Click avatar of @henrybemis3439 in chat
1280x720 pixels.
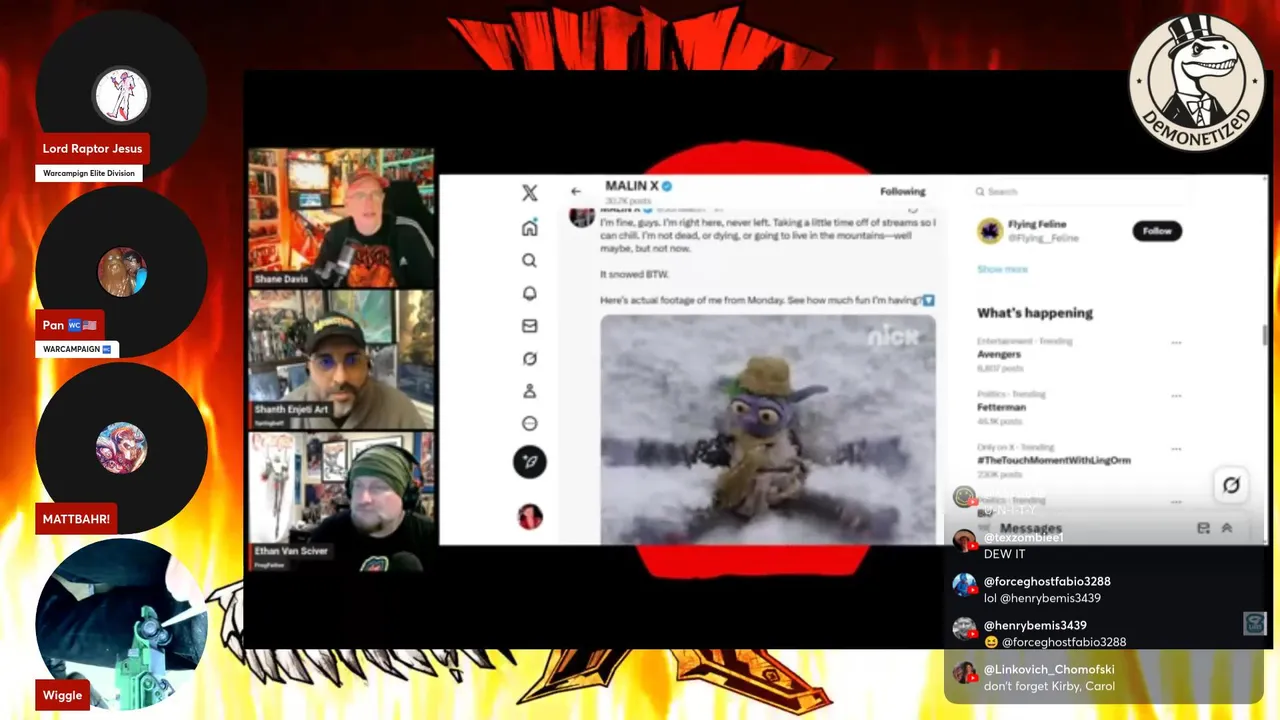tap(964, 629)
